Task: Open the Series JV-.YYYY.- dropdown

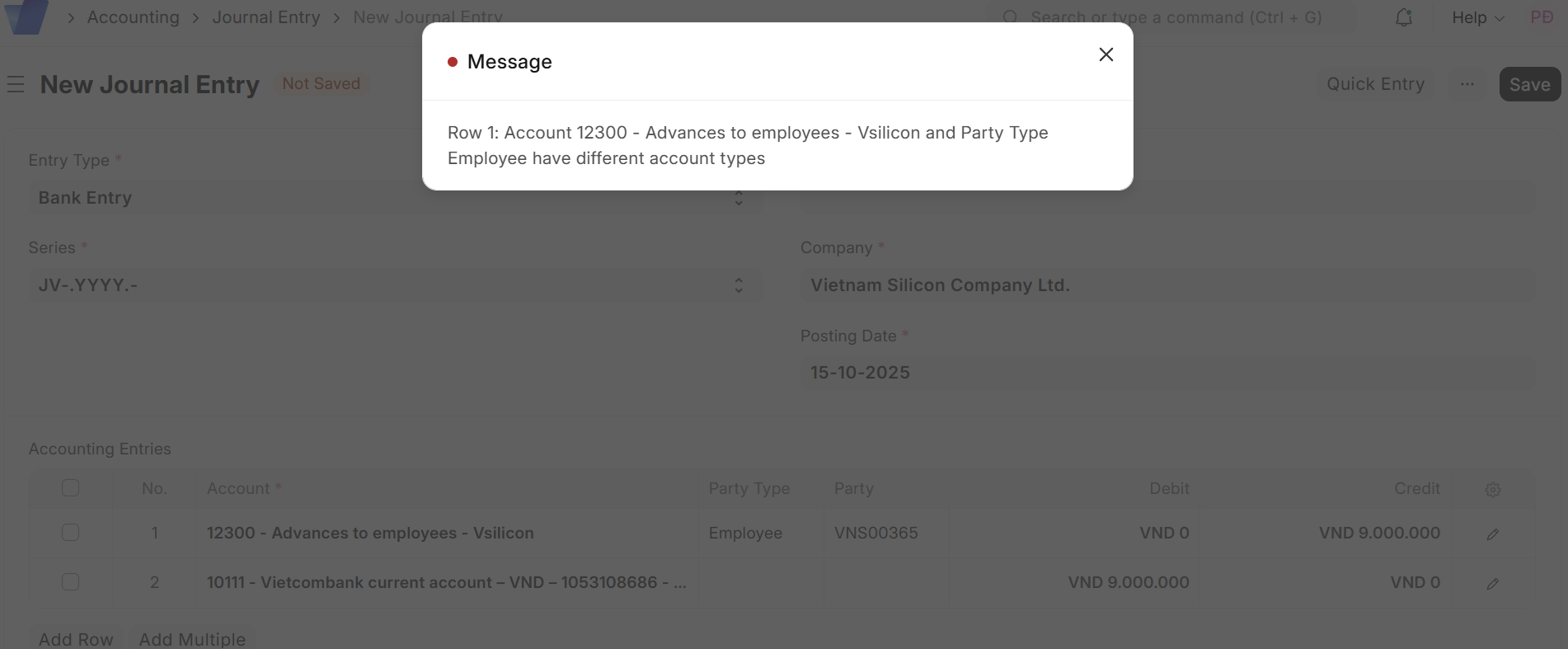Action: [x=394, y=285]
